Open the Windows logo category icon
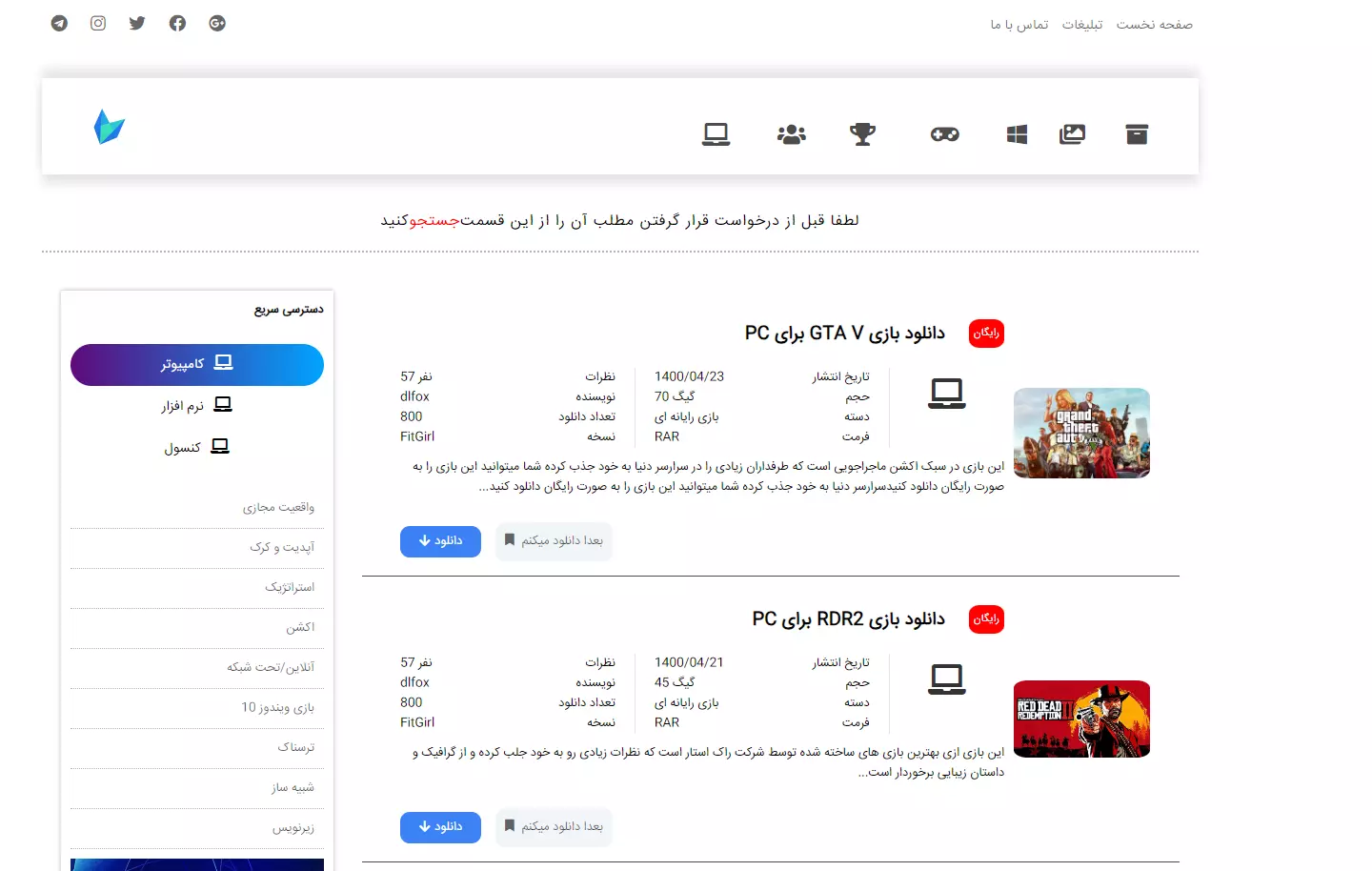 [x=1017, y=134]
